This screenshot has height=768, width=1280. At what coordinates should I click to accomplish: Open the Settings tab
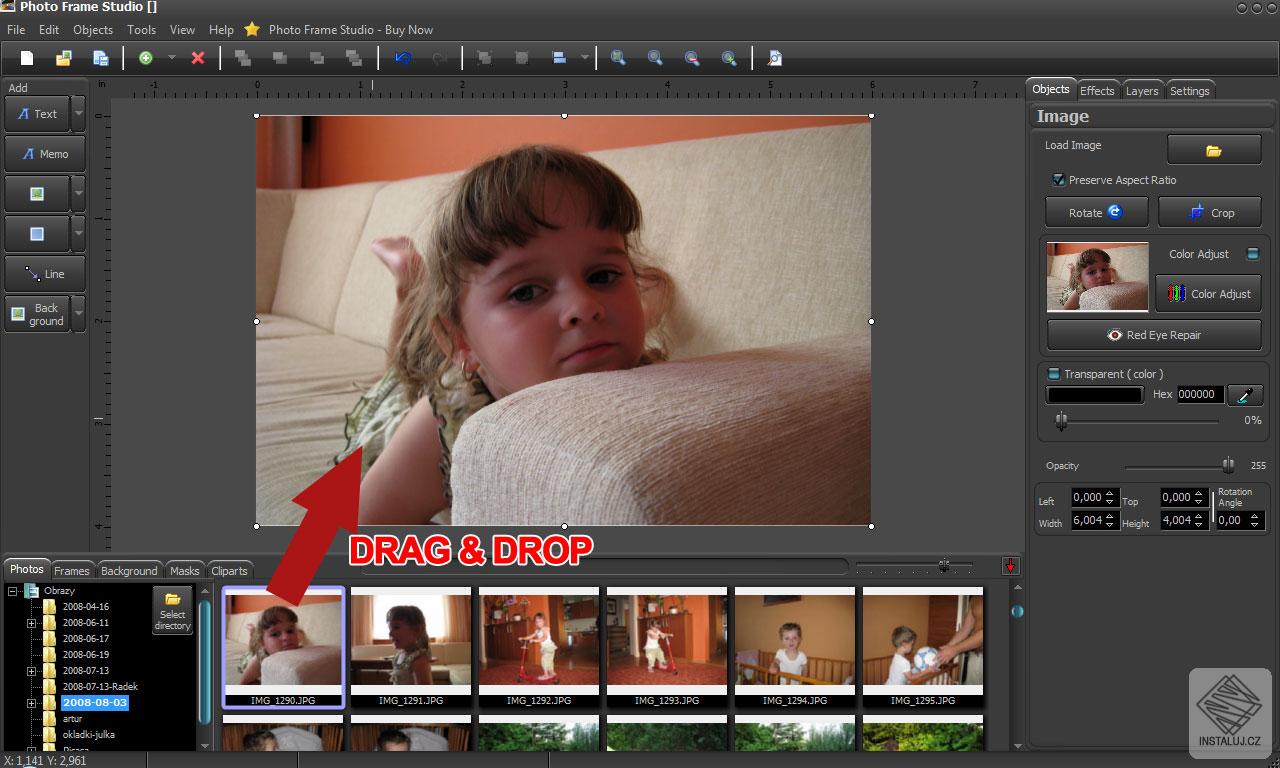[1190, 90]
